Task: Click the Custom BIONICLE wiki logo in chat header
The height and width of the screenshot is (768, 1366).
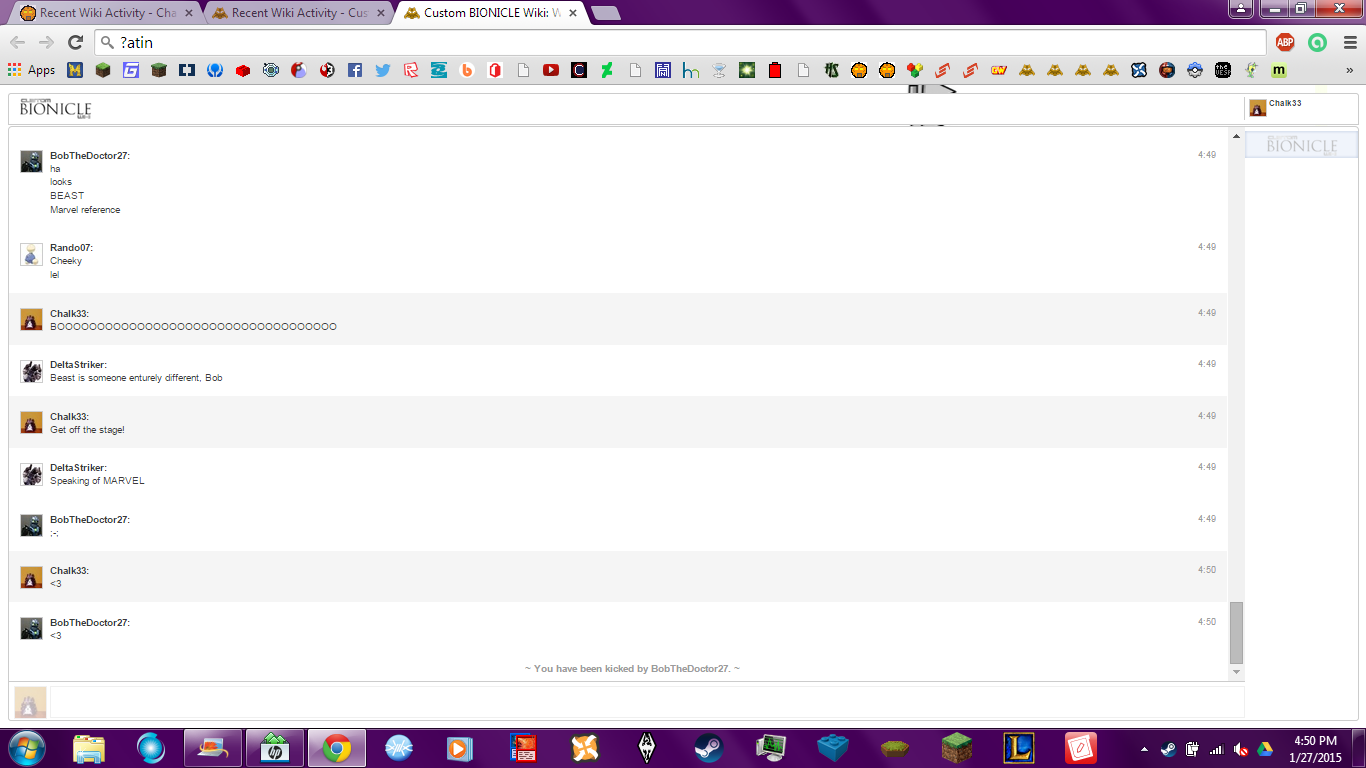Action: pyautogui.click(x=55, y=109)
